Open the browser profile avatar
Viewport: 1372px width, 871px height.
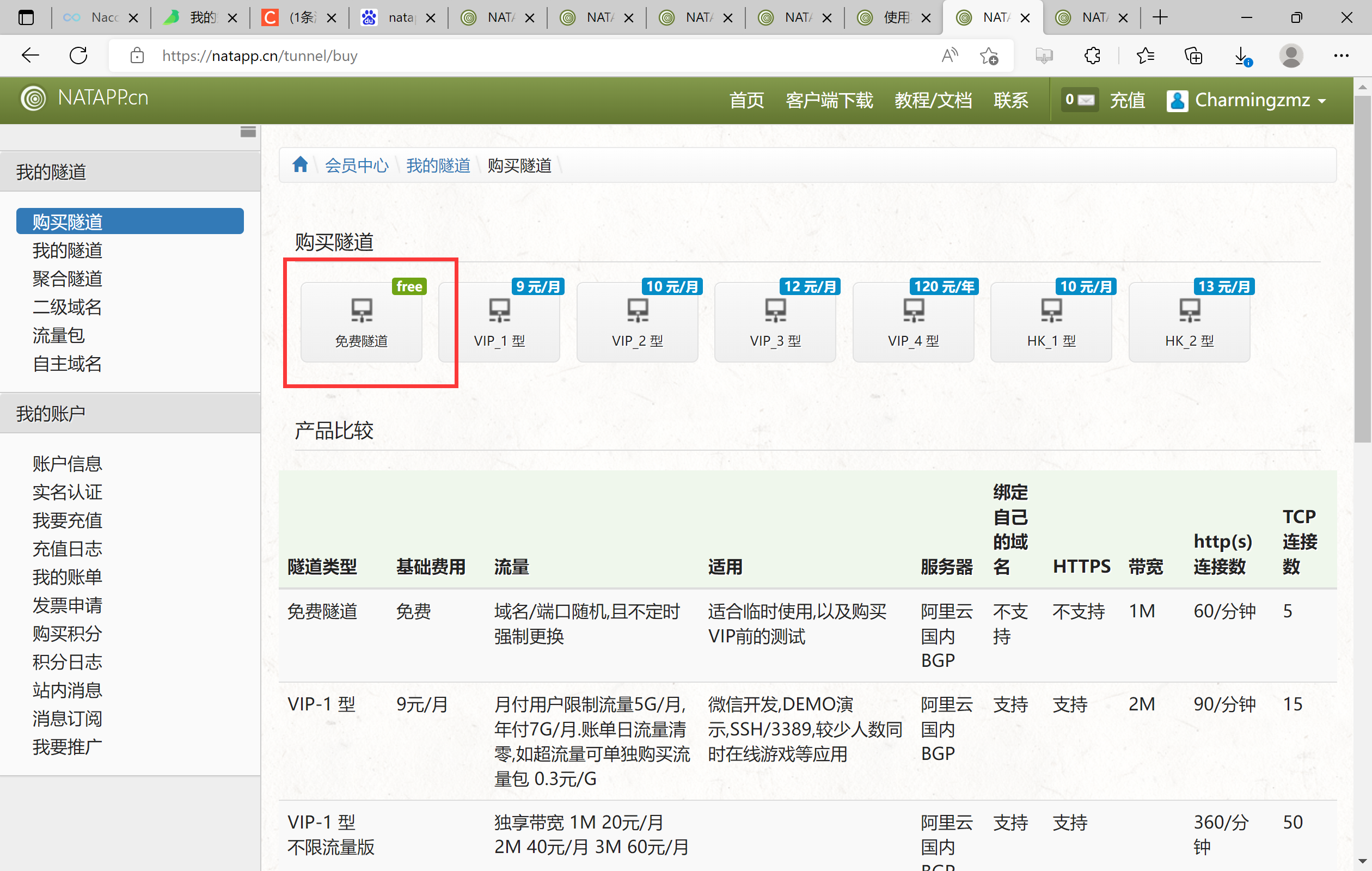pyautogui.click(x=1291, y=56)
